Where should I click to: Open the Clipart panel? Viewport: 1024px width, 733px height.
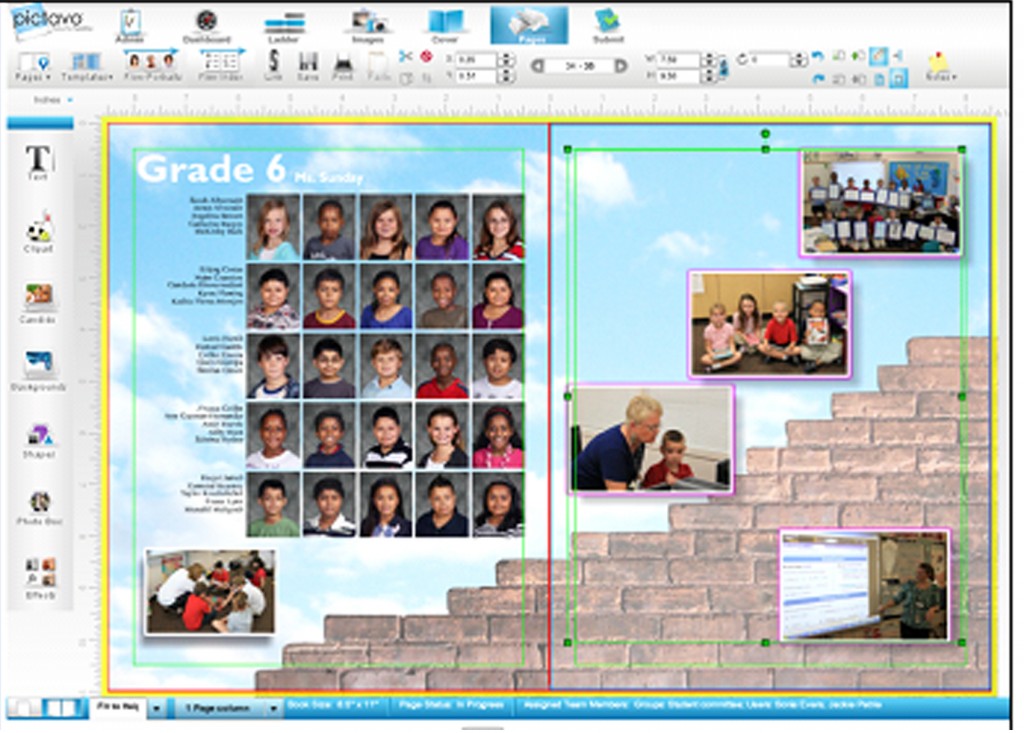(x=38, y=232)
